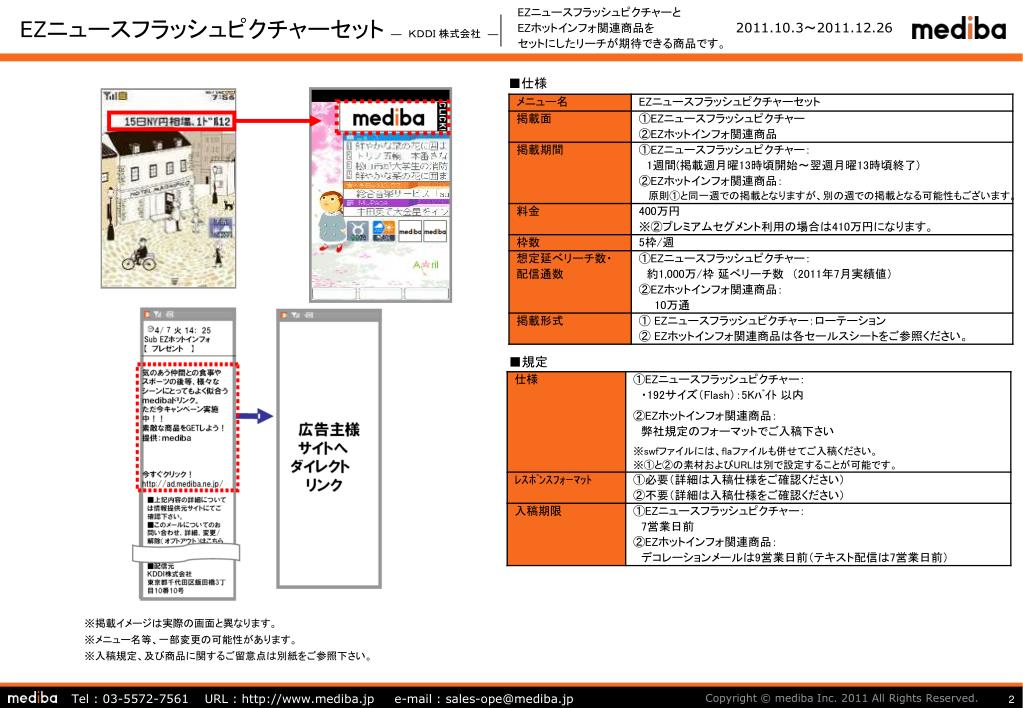Click the 枠数 header cell
Screen dimensions: 1023x708
(x=570, y=242)
